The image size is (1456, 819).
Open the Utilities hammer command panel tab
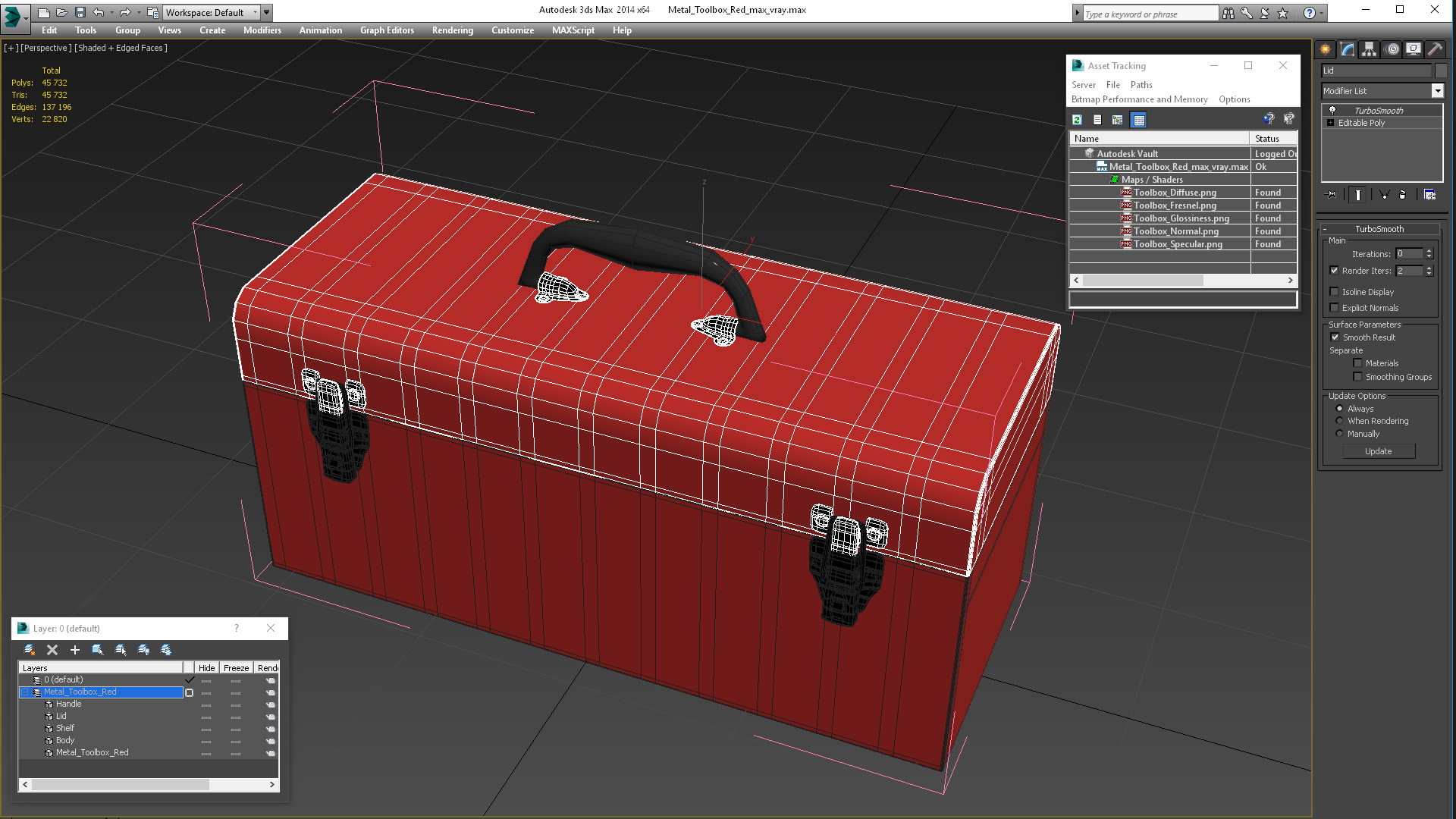pyautogui.click(x=1435, y=49)
